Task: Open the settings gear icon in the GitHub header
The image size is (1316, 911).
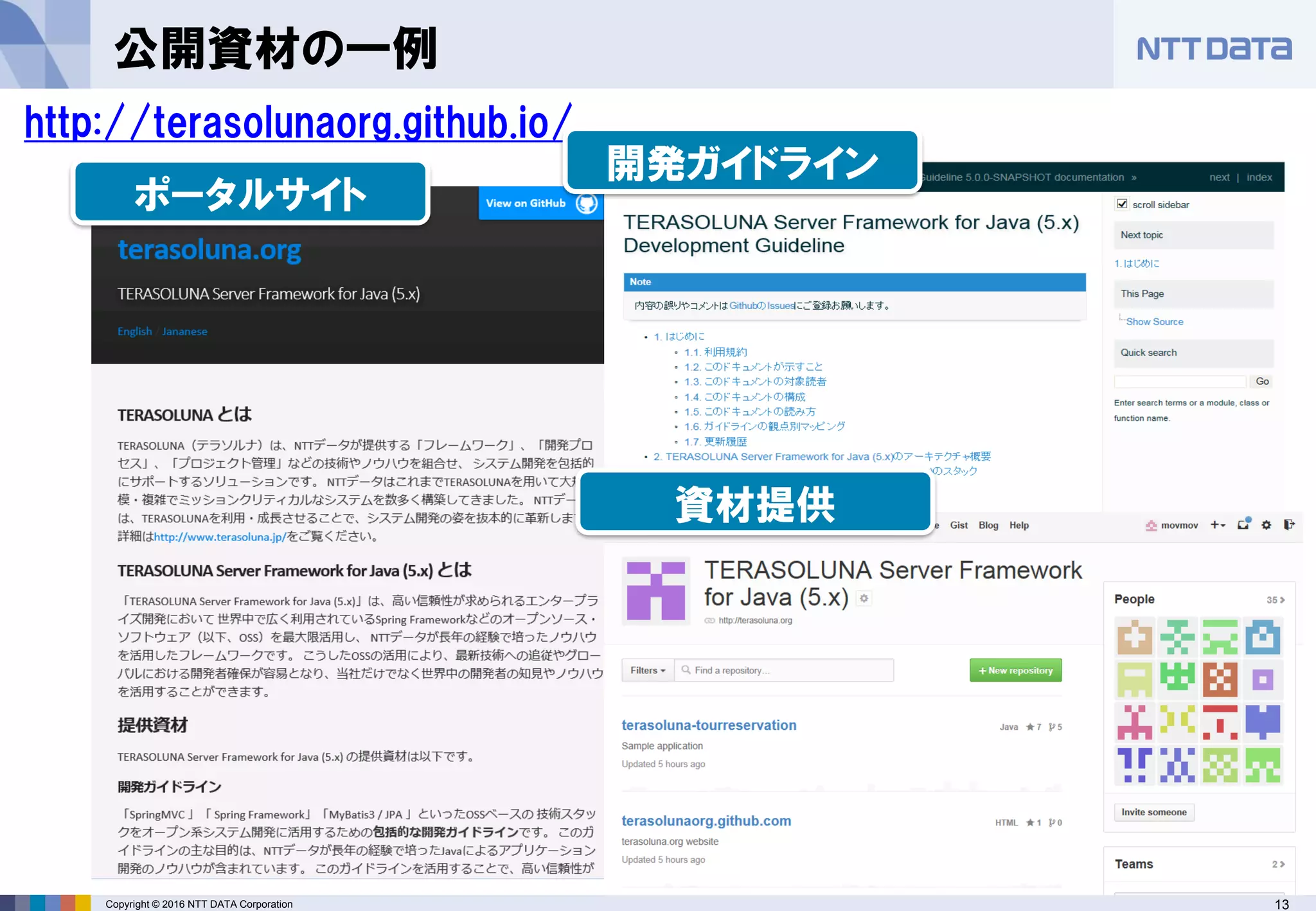Action: tap(1266, 525)
